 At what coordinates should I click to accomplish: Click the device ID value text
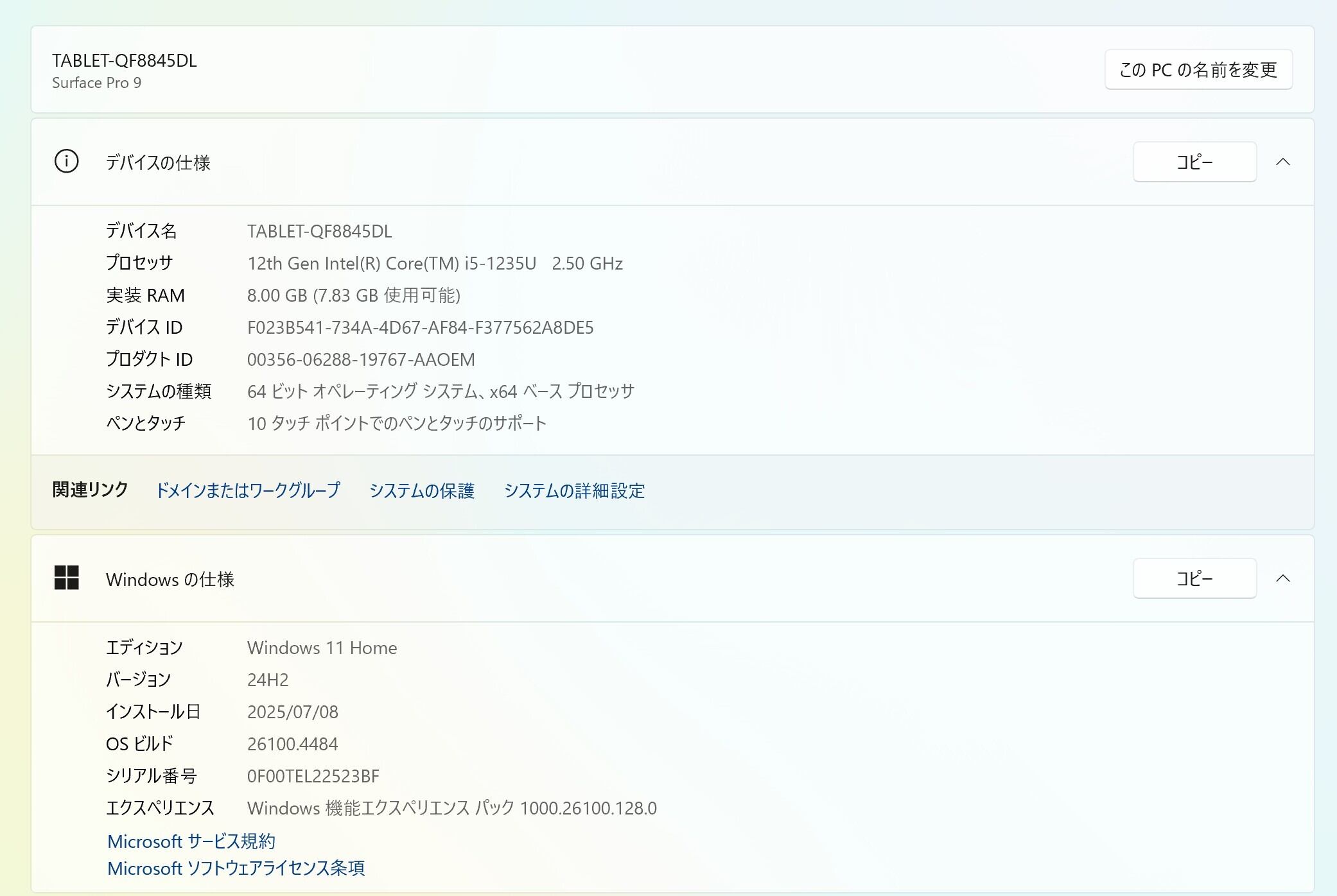pyautogui.click(x=420, y=327)
